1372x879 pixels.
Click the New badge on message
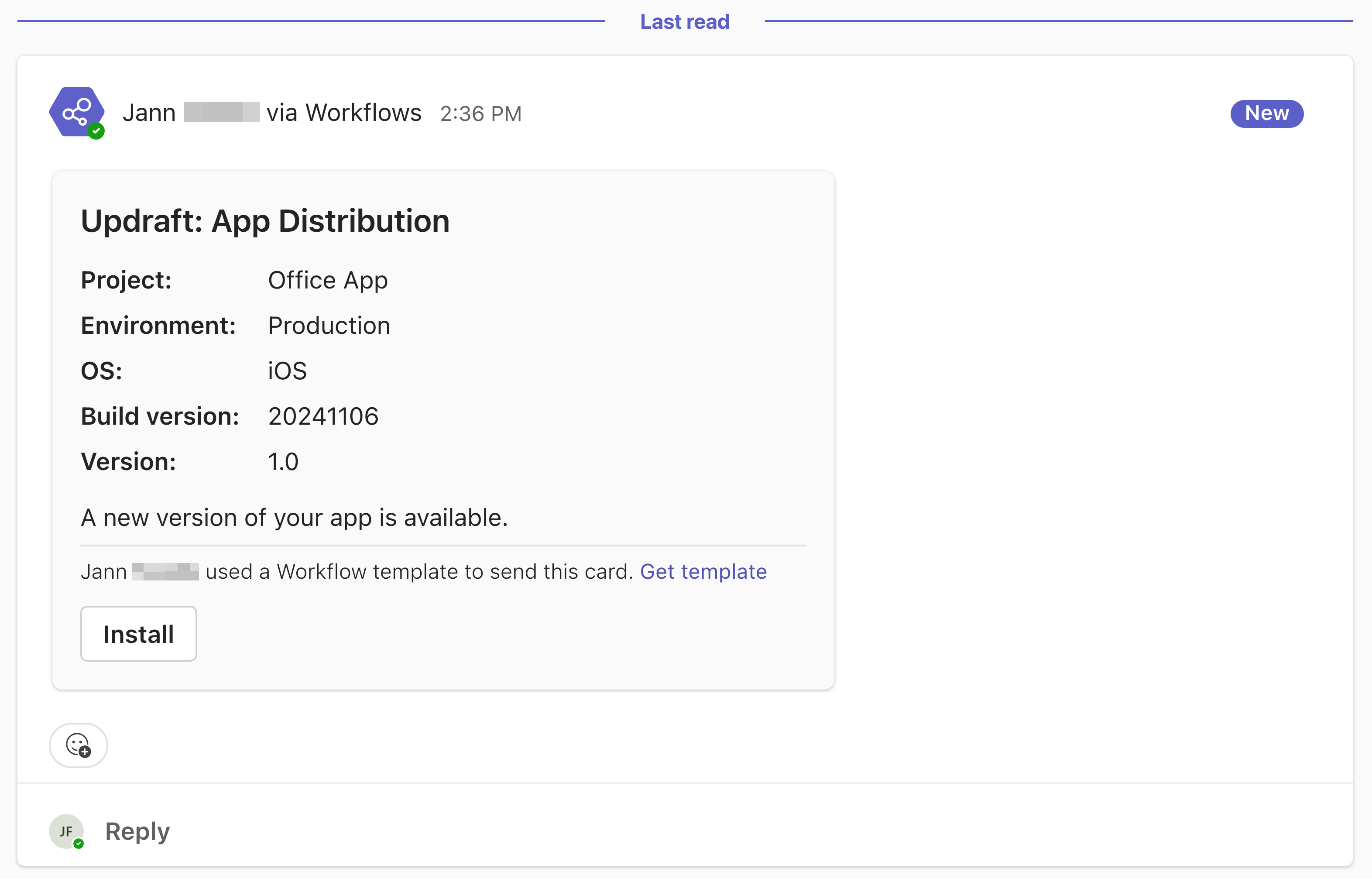[1266, 113]
